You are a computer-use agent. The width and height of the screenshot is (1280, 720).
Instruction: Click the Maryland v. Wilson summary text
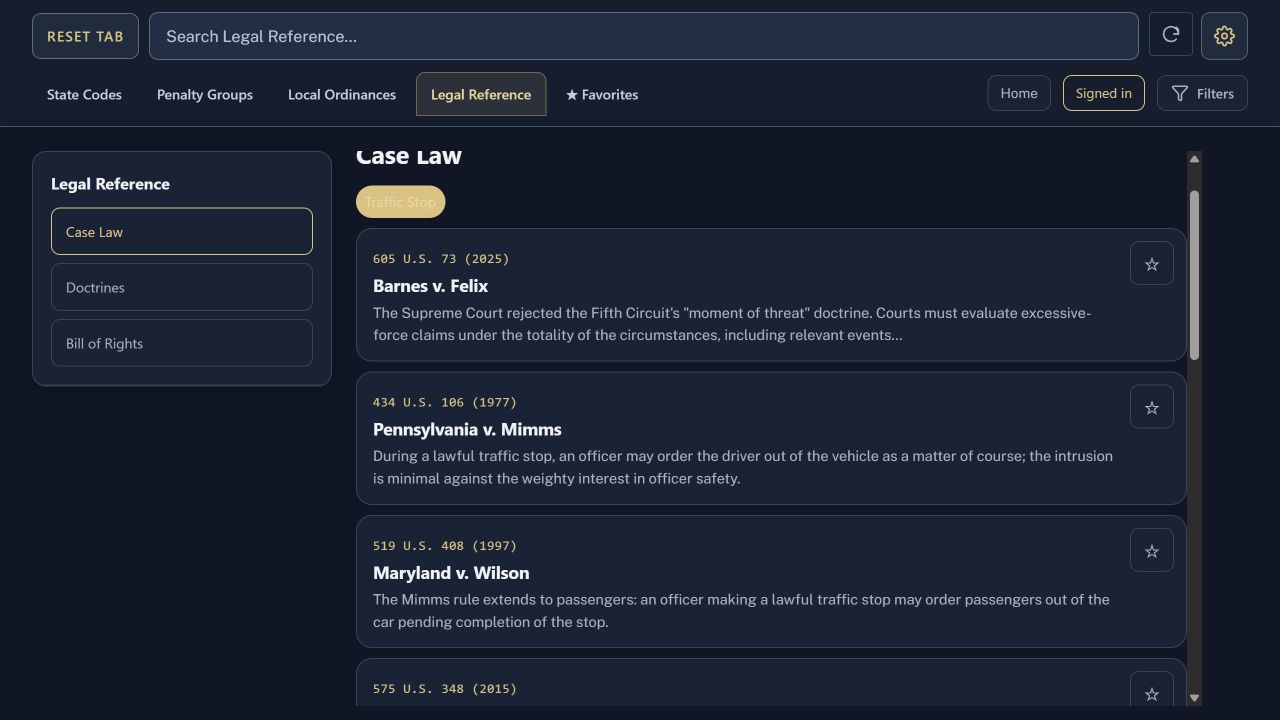(x=741, y=611)
